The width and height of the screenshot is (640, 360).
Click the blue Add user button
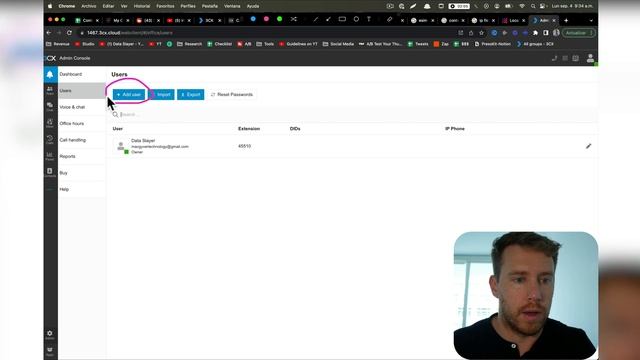129,95
